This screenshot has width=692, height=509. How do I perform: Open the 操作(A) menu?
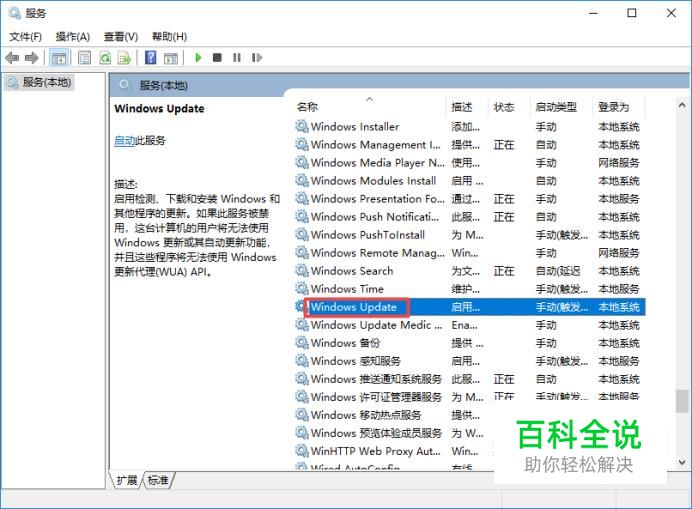(73, 37)
